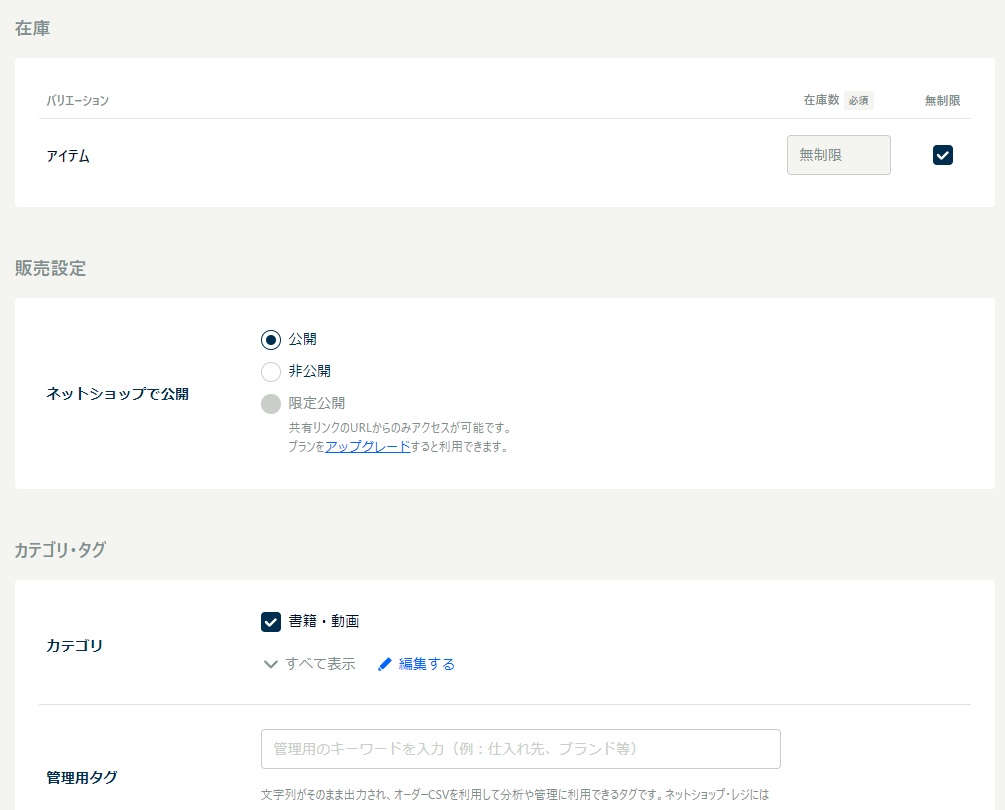Click the 編集する link text
Viewport: 1005px width, 810px height.
427,664
